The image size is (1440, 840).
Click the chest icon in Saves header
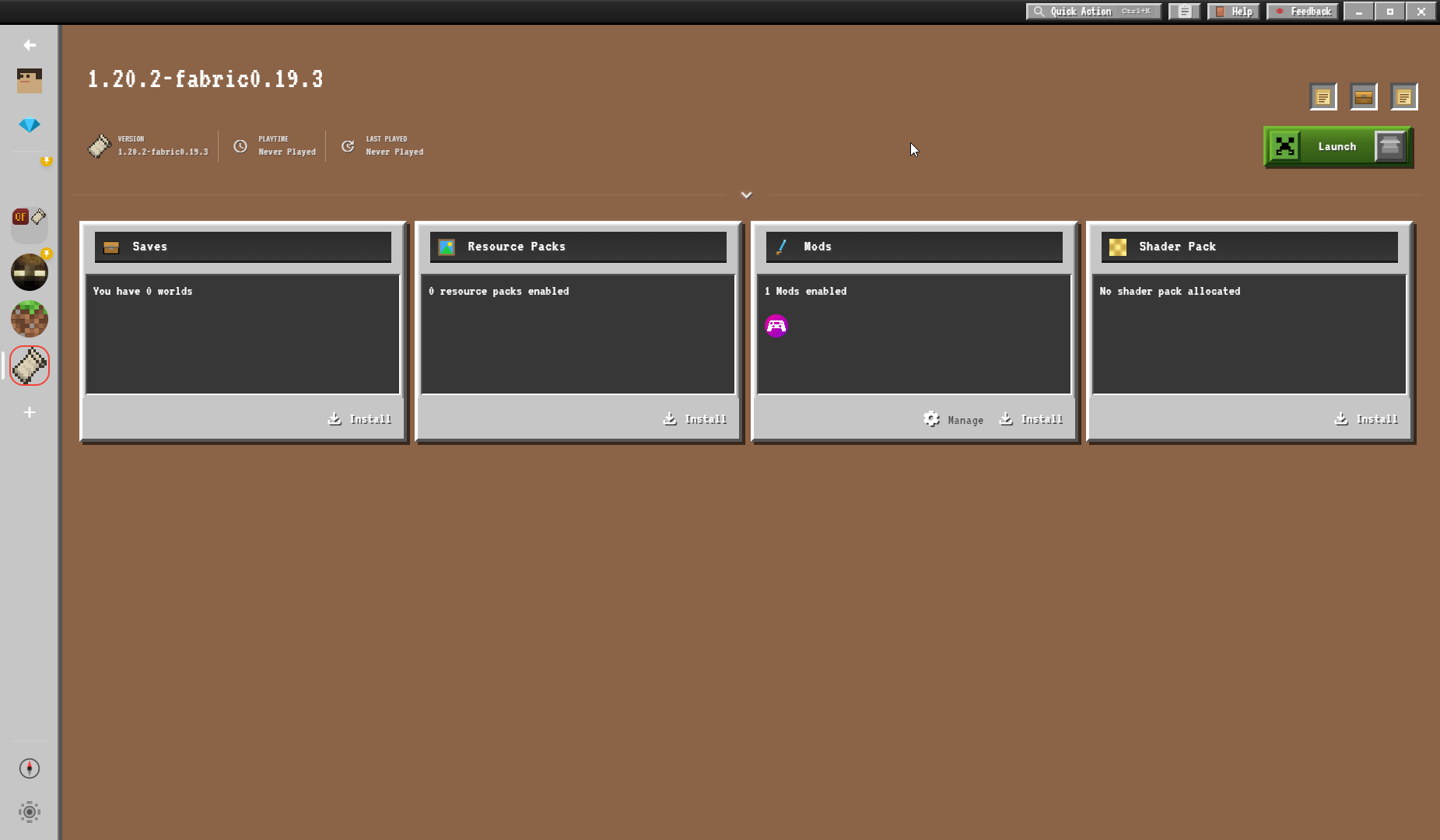point(111,247)
